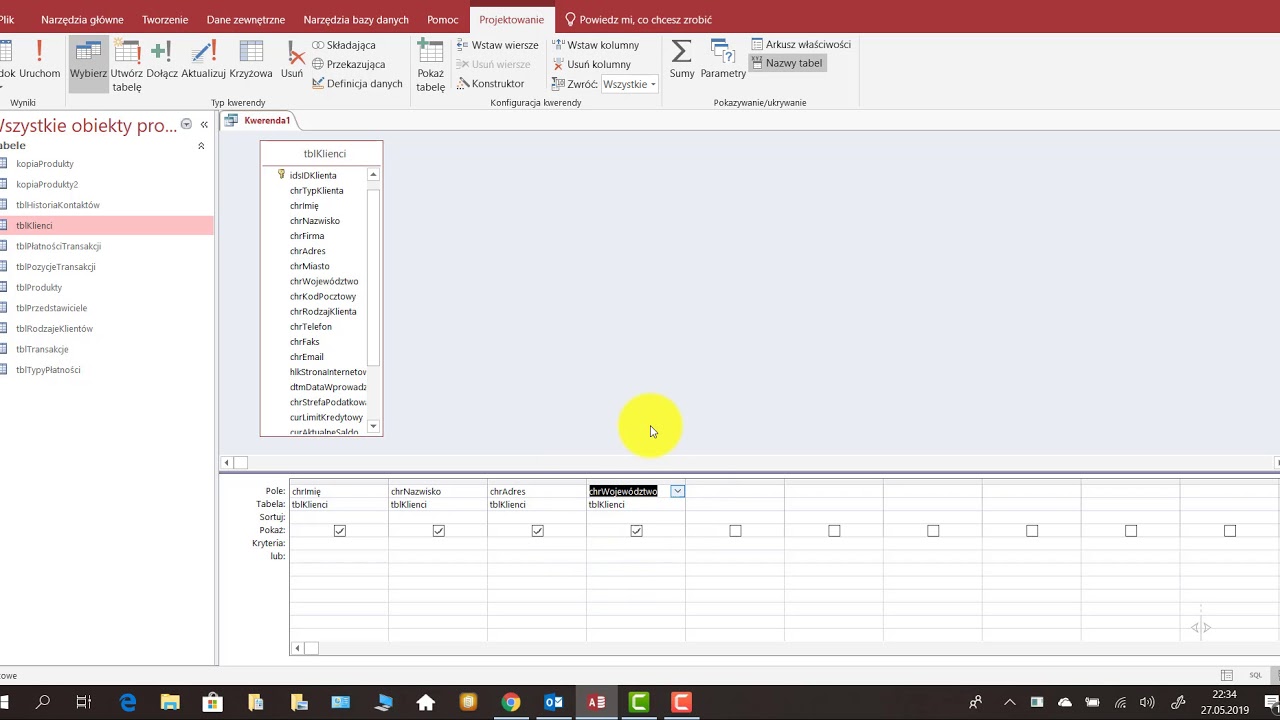Uncheck Pokaż for chrImię column
This screenshot has width=1280, height=720.
[x=340, y=531]
